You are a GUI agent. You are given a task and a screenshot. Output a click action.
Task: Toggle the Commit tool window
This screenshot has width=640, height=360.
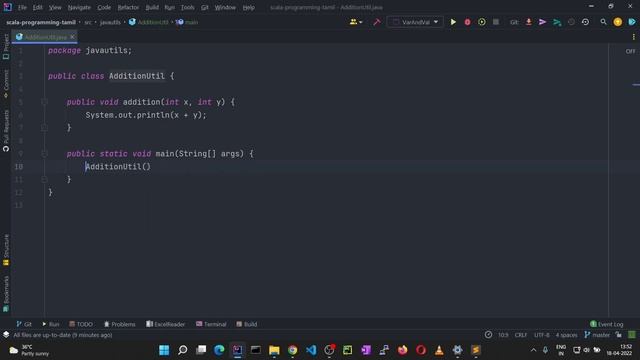click(x=6, y=84)
